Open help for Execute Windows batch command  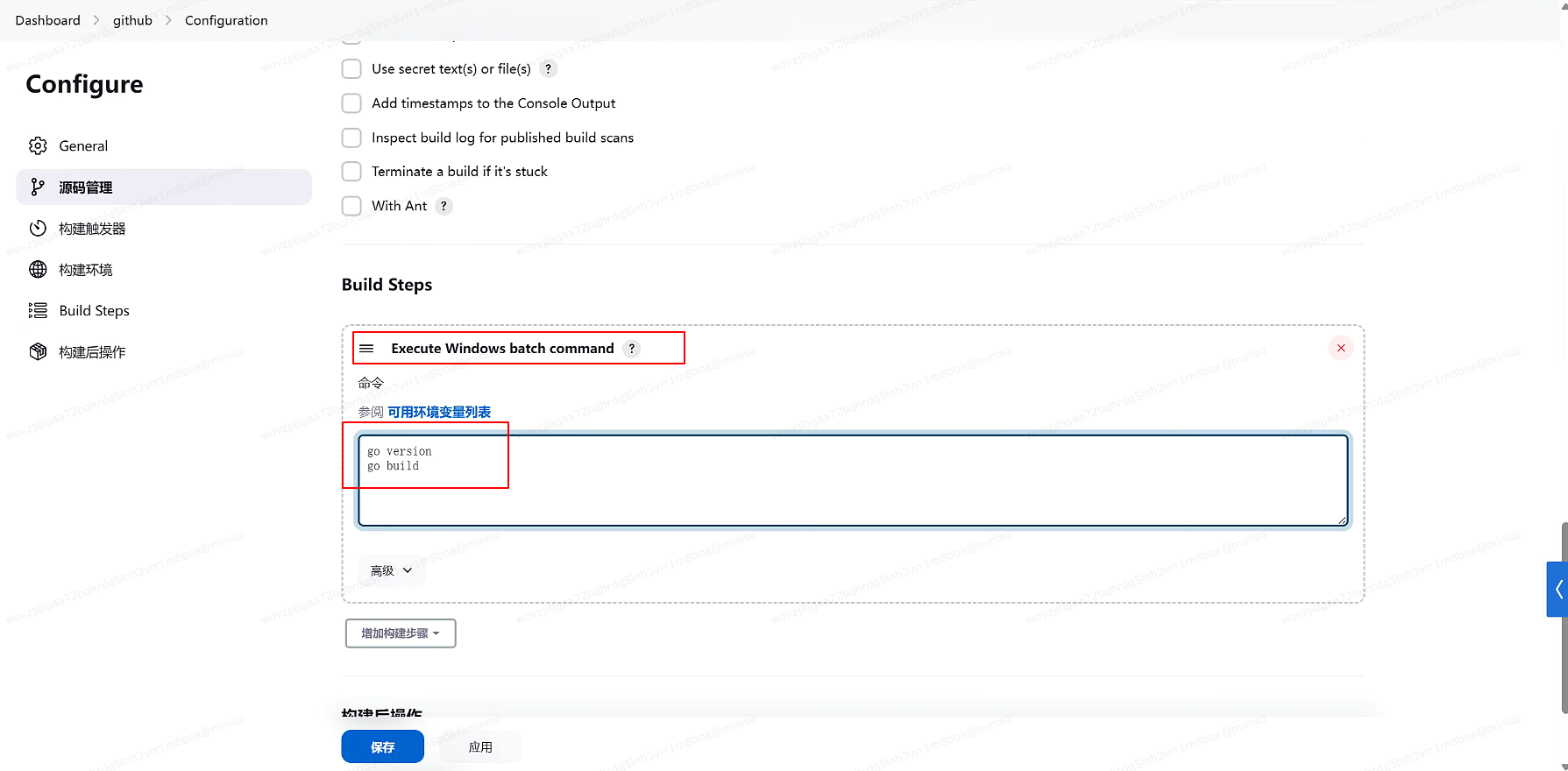pyautogui.click(x=631, y=348)
